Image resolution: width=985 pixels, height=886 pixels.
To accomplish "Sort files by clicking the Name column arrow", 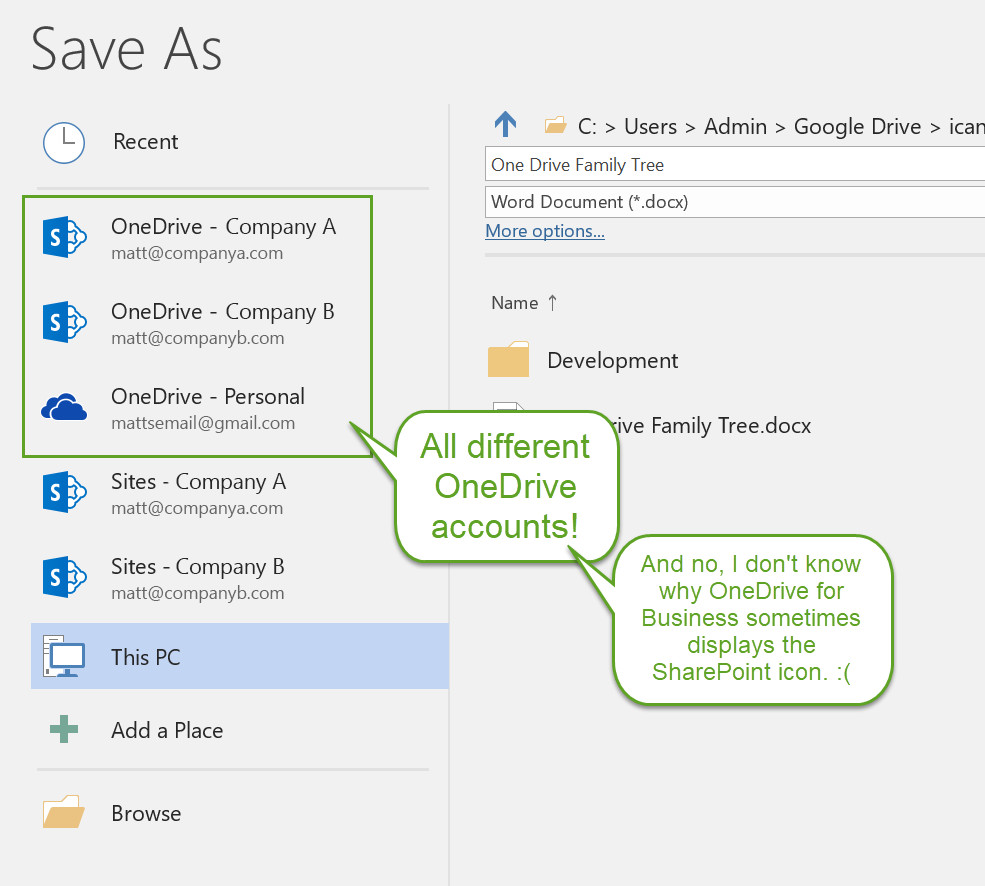I will point(552,302).
